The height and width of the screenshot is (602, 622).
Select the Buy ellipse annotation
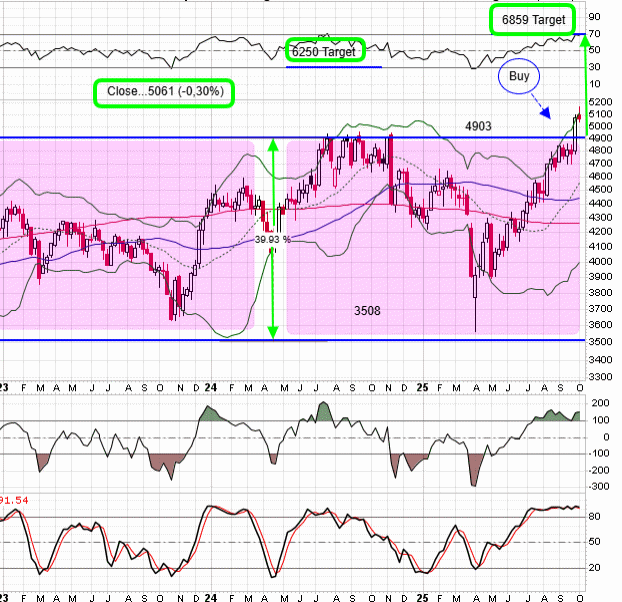520,75
